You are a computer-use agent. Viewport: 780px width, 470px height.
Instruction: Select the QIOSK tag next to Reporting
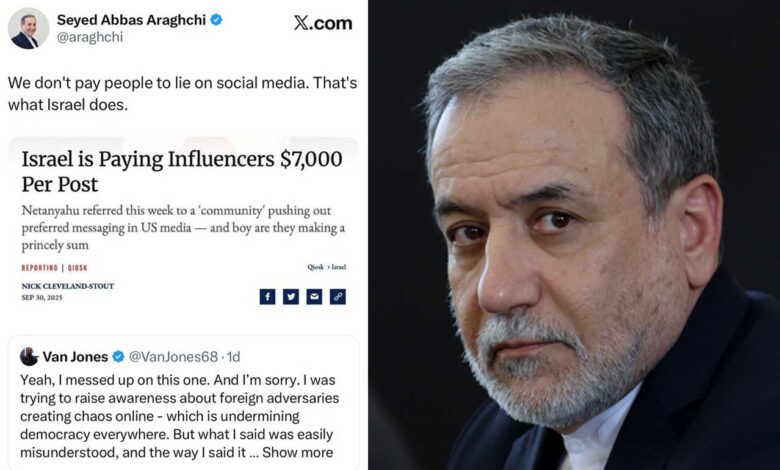pyautogui.click(x=79, y=267)
